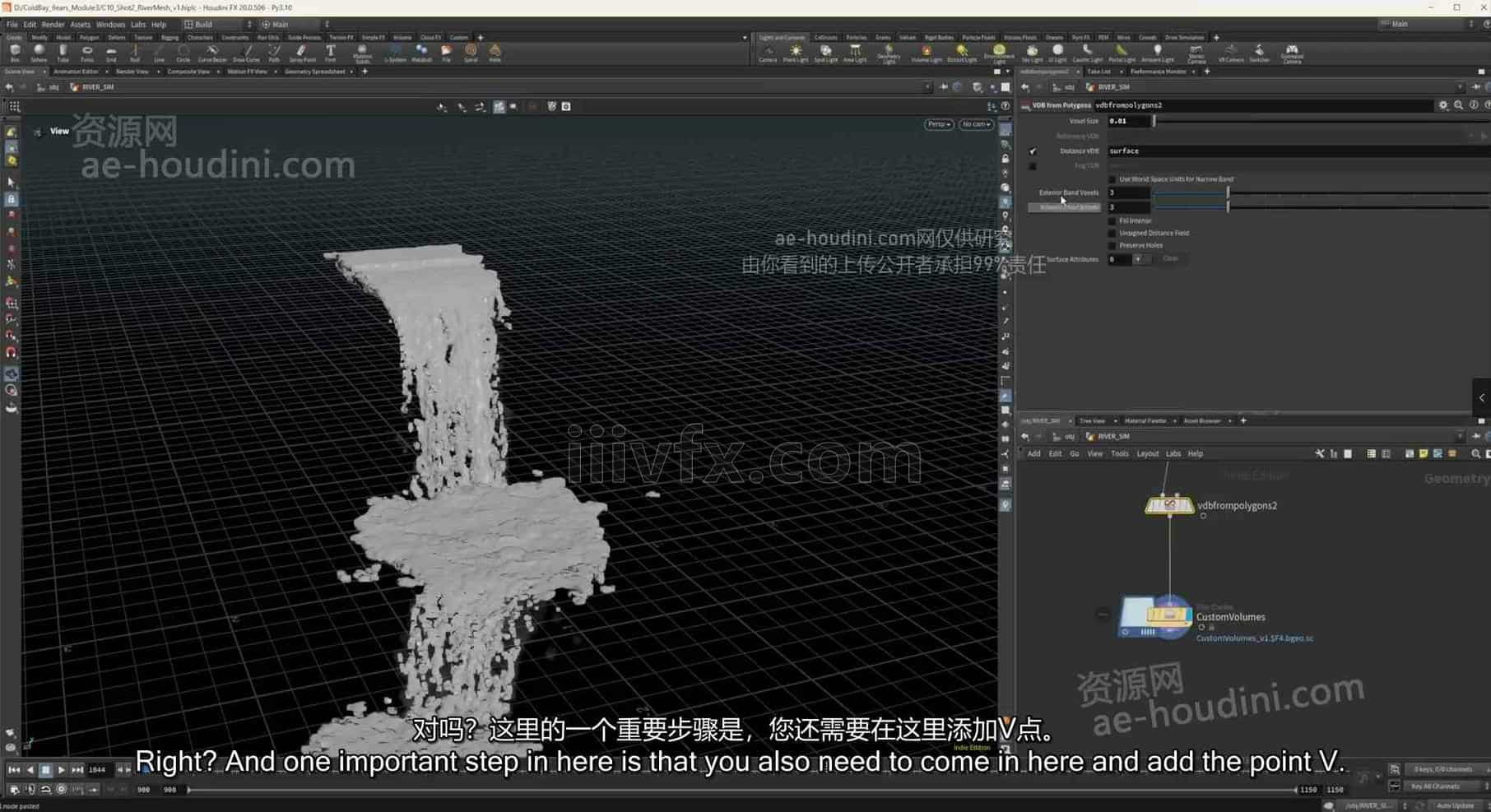
Task: Select the Font shelf tool
Action: [x=331, y=53]
